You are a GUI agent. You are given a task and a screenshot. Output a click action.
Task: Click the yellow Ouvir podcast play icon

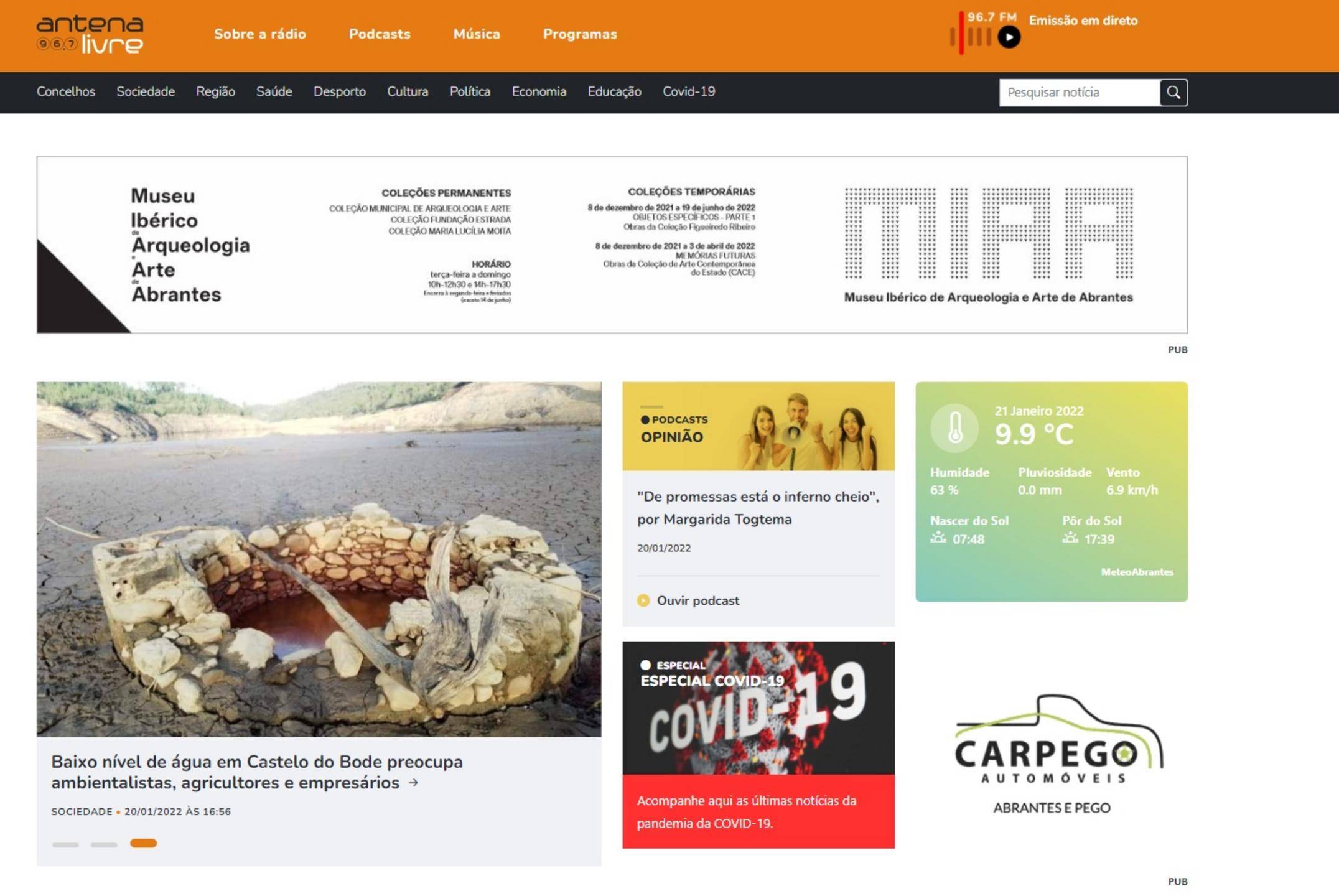[x=643, y=600]
